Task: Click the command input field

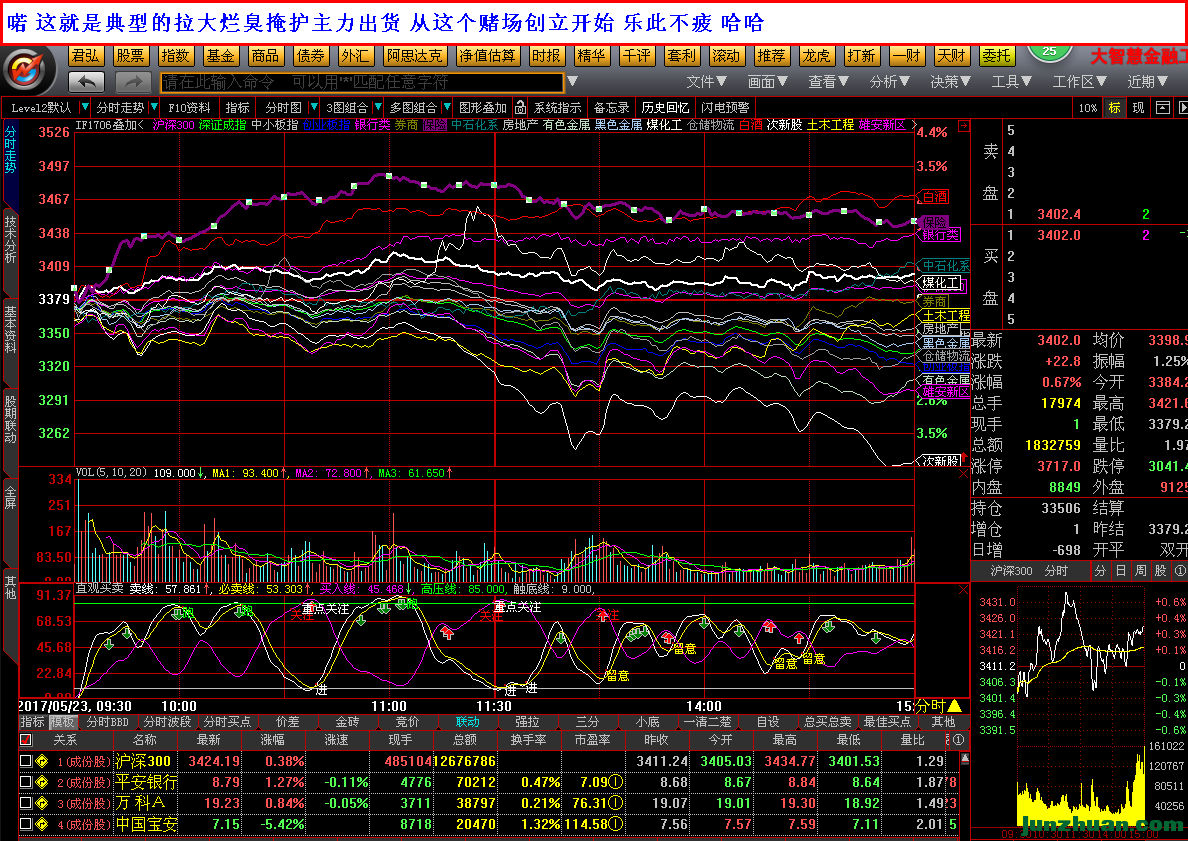Action: pos(362,82)
